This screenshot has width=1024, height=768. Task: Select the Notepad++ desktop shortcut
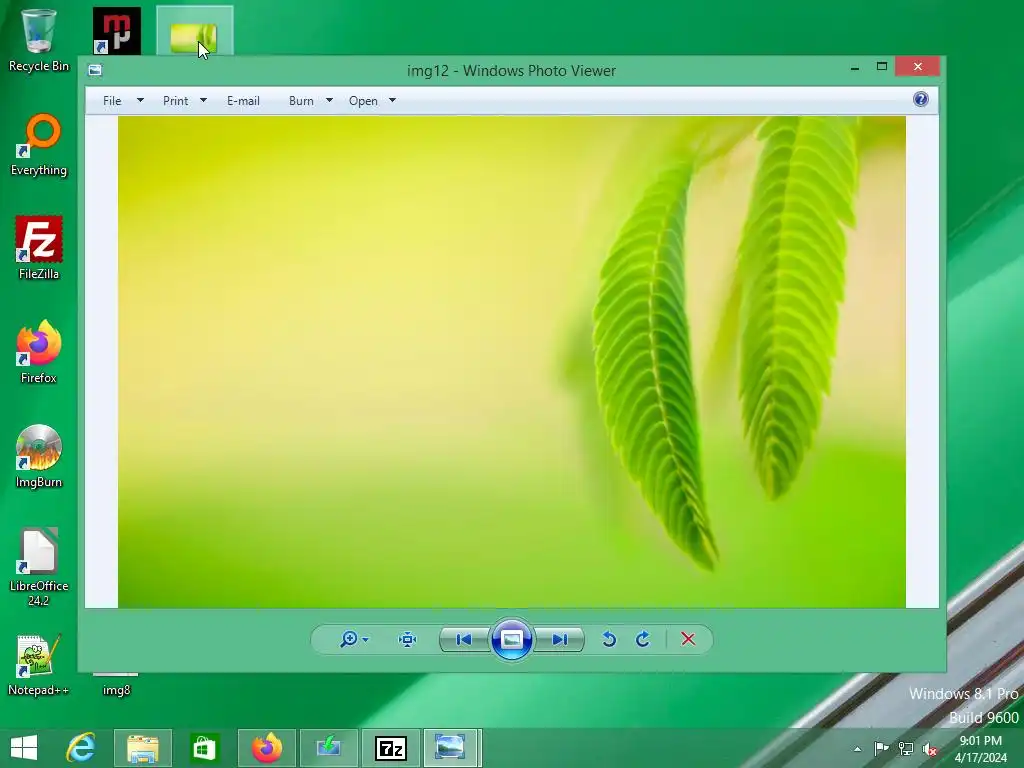39,665
